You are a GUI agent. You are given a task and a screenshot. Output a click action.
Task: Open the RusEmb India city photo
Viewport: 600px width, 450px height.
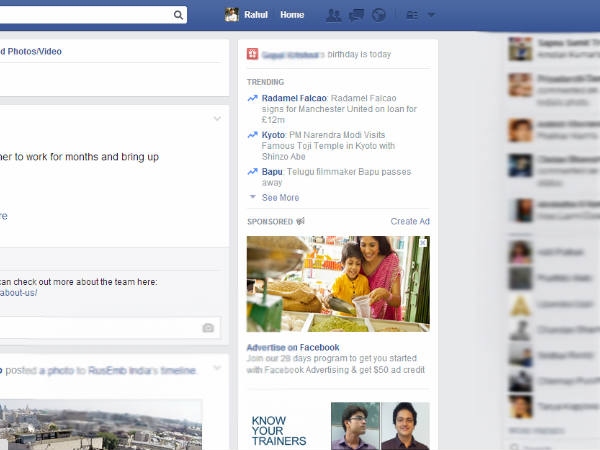pos(101,425)
